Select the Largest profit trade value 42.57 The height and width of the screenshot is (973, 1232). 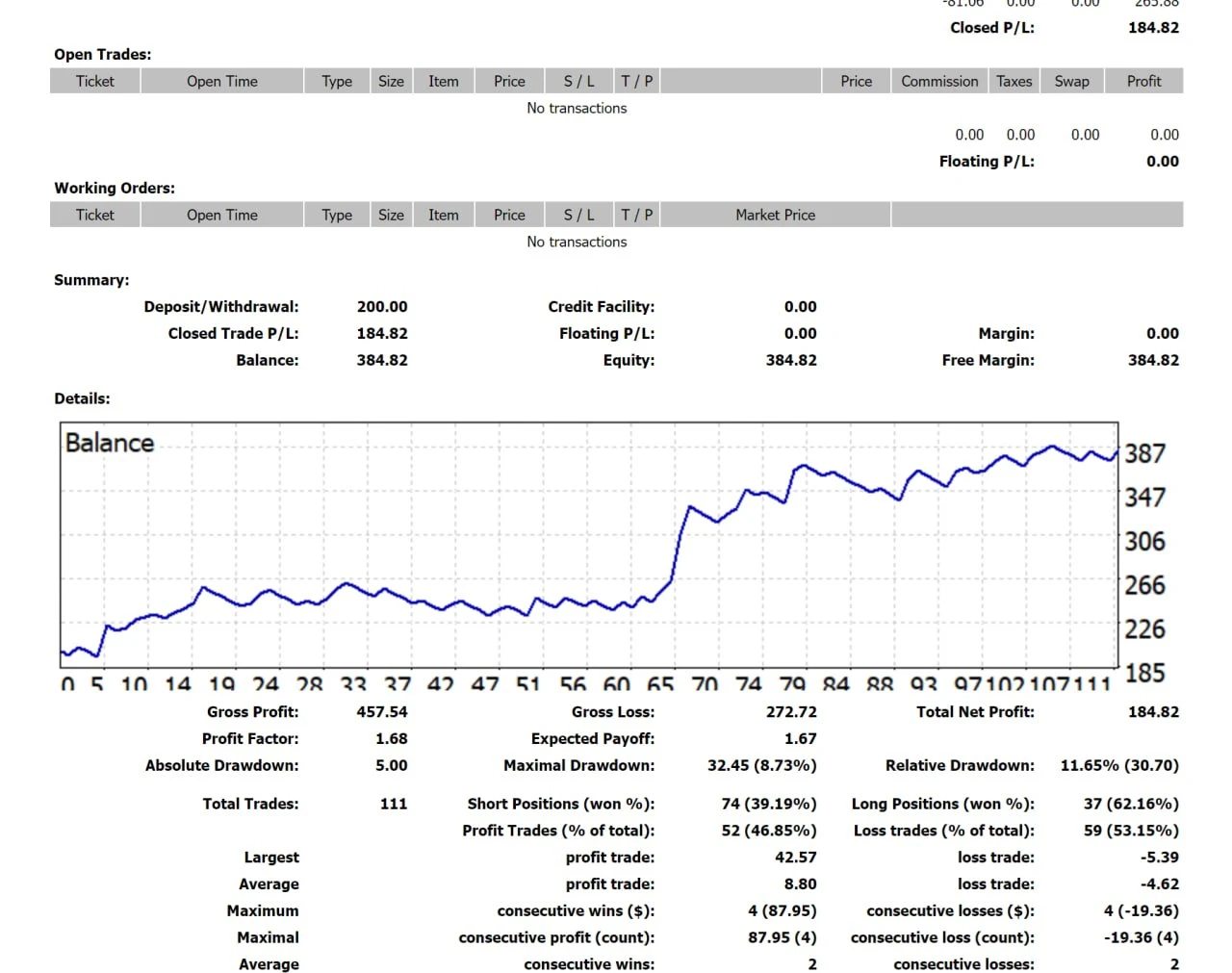pyautogui.click(x=795, y=858)
